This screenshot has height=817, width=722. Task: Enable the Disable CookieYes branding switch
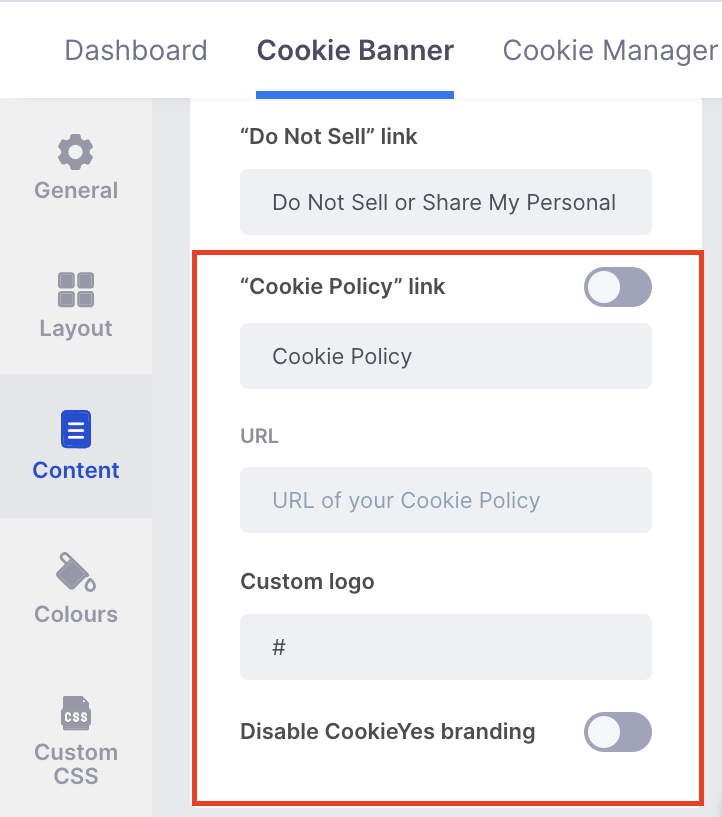point(618,732)
